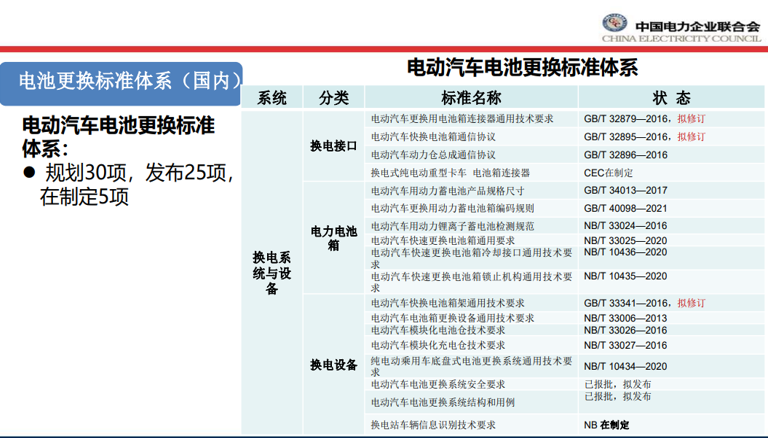Select the blue banner 电池更换标准体系（国内）
The height and width of the screenshot is (438, 769).
[121, 83]
